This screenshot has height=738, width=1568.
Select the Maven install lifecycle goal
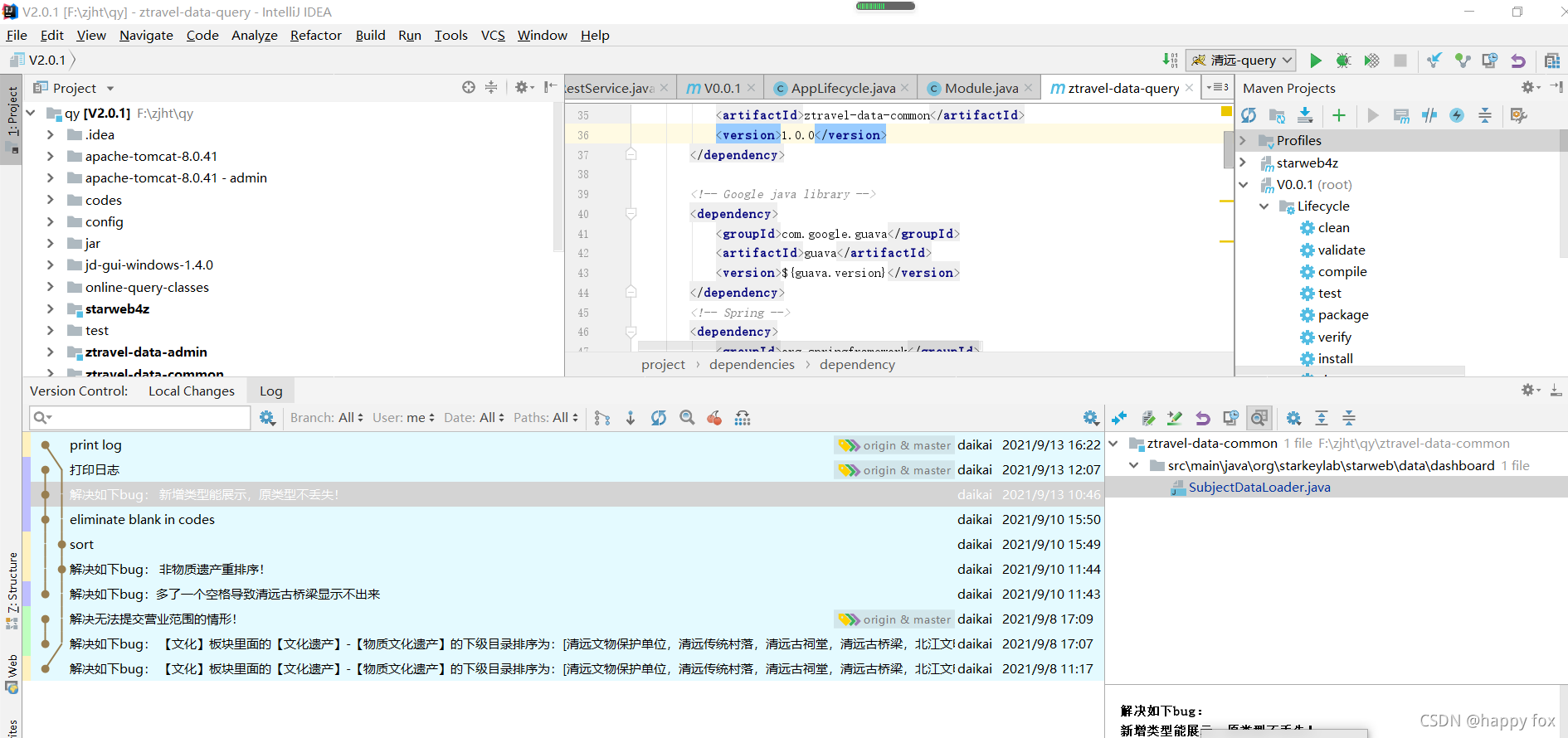click(x=1335, y=358)
